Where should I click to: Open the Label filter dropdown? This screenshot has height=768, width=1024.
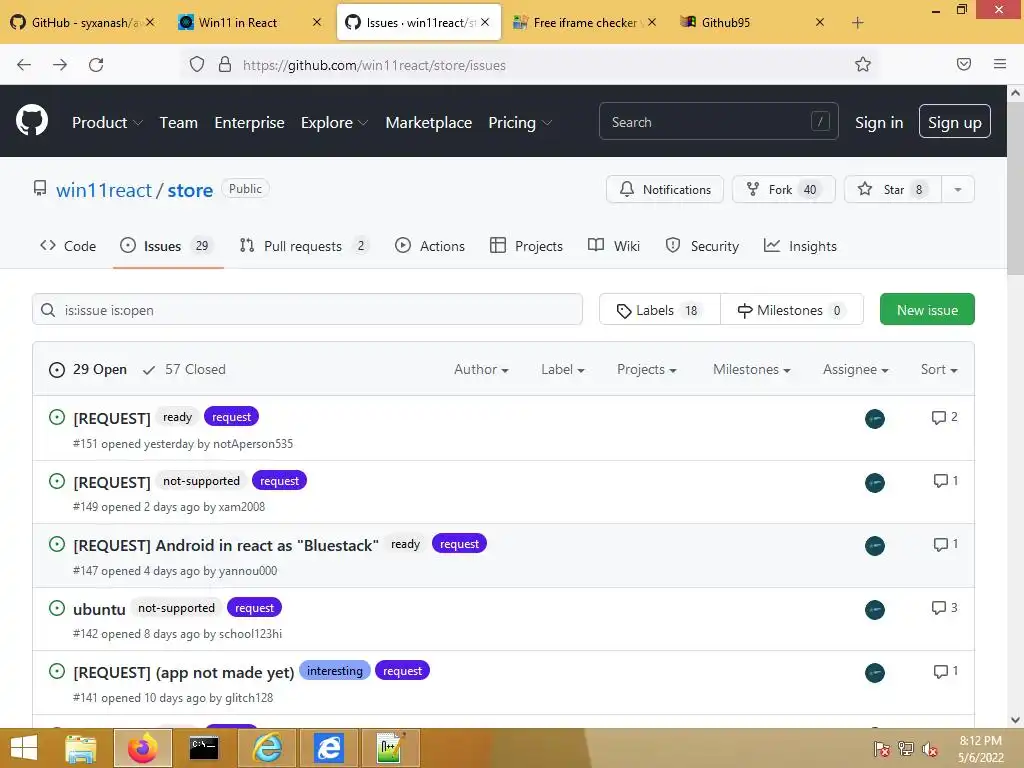click(562, 370)
